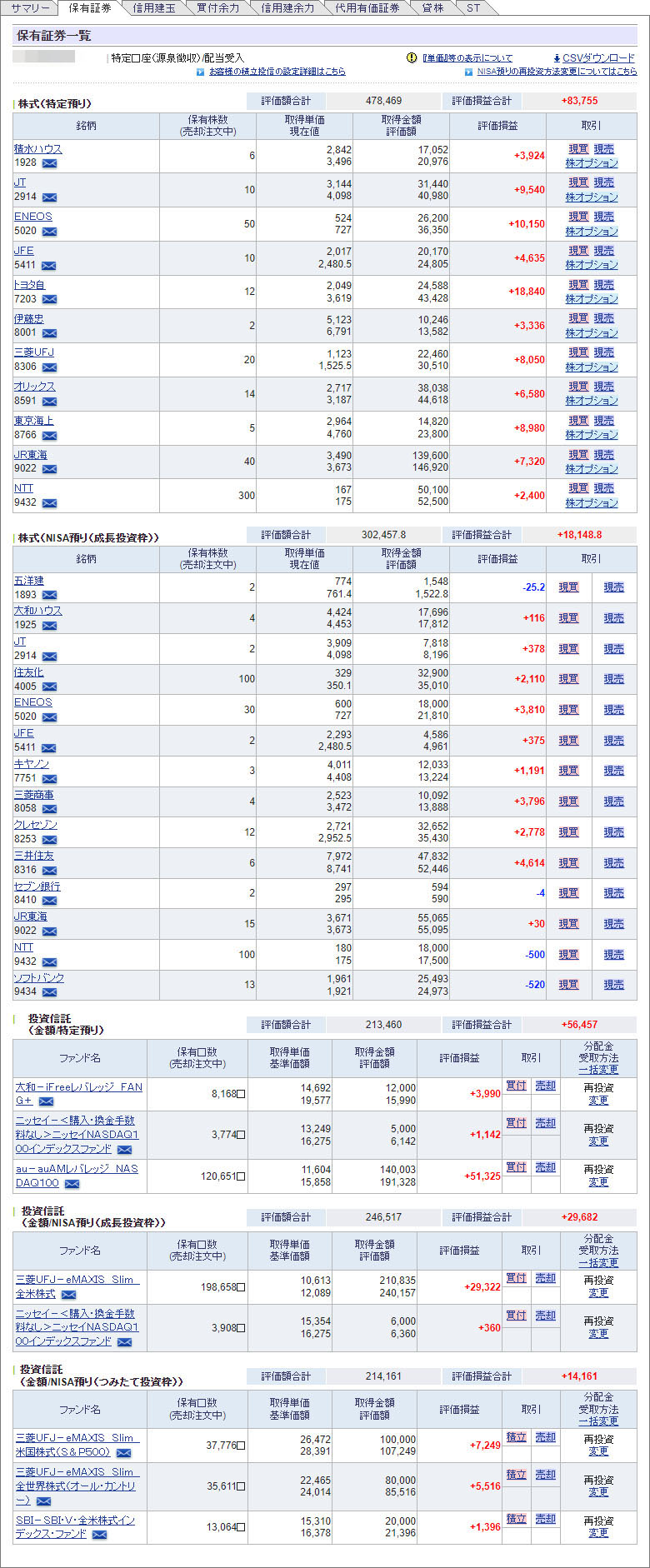Open the 伊藤忠 stock name link
This screenshot has width=650, height=1568.
tap(28, 318)
